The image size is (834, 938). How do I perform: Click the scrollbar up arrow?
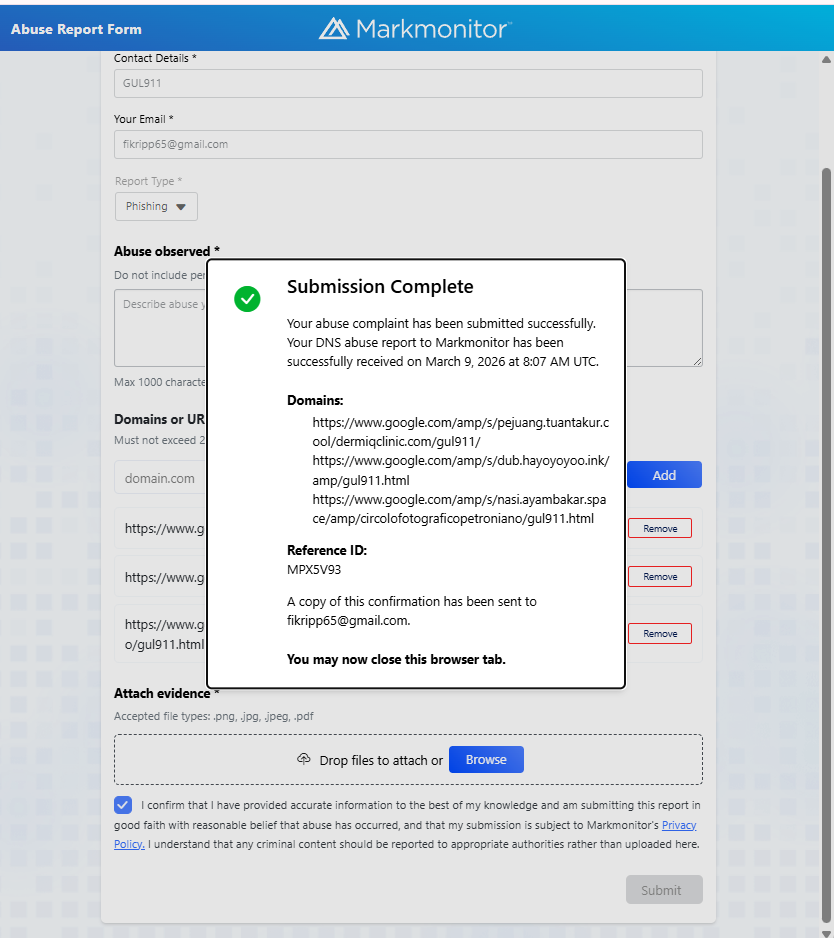(826, 59)
